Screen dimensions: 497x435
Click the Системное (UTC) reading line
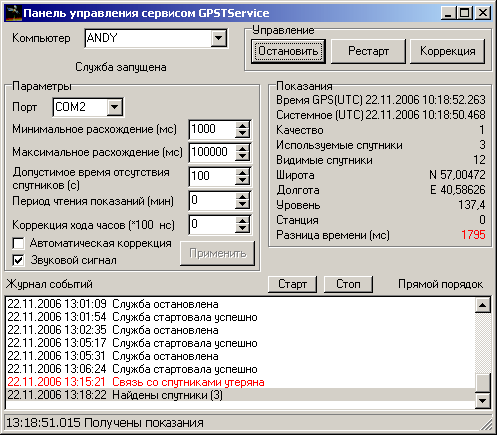coord(381,115)
